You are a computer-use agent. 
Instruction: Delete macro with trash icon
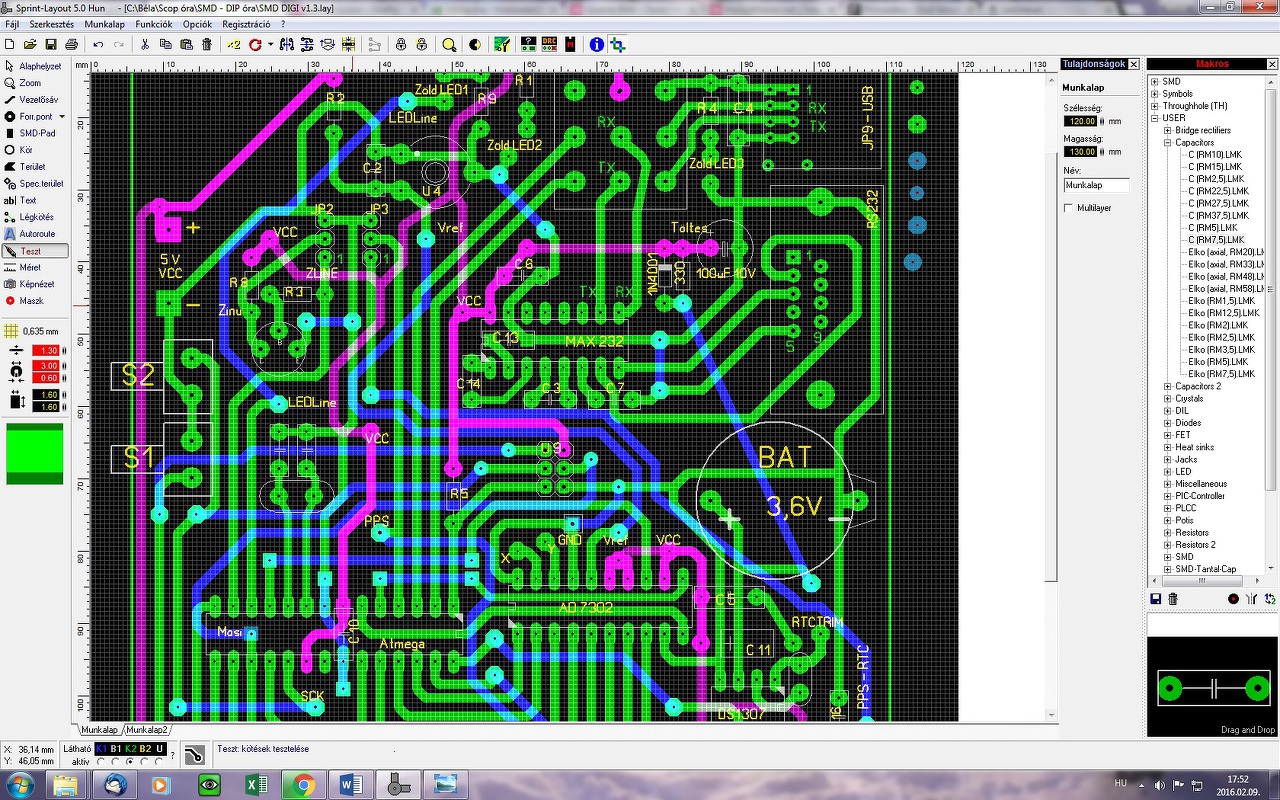click(x=1173, y=598)
